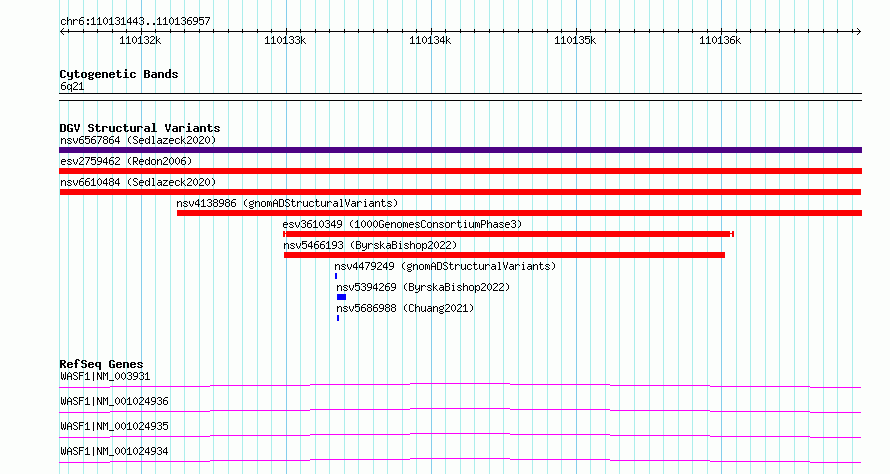890x474 pixels.
Task: Click the magenta WASF1 NM_001024935 transcript line
Action: pyautogui.click(x=460, y=435)
